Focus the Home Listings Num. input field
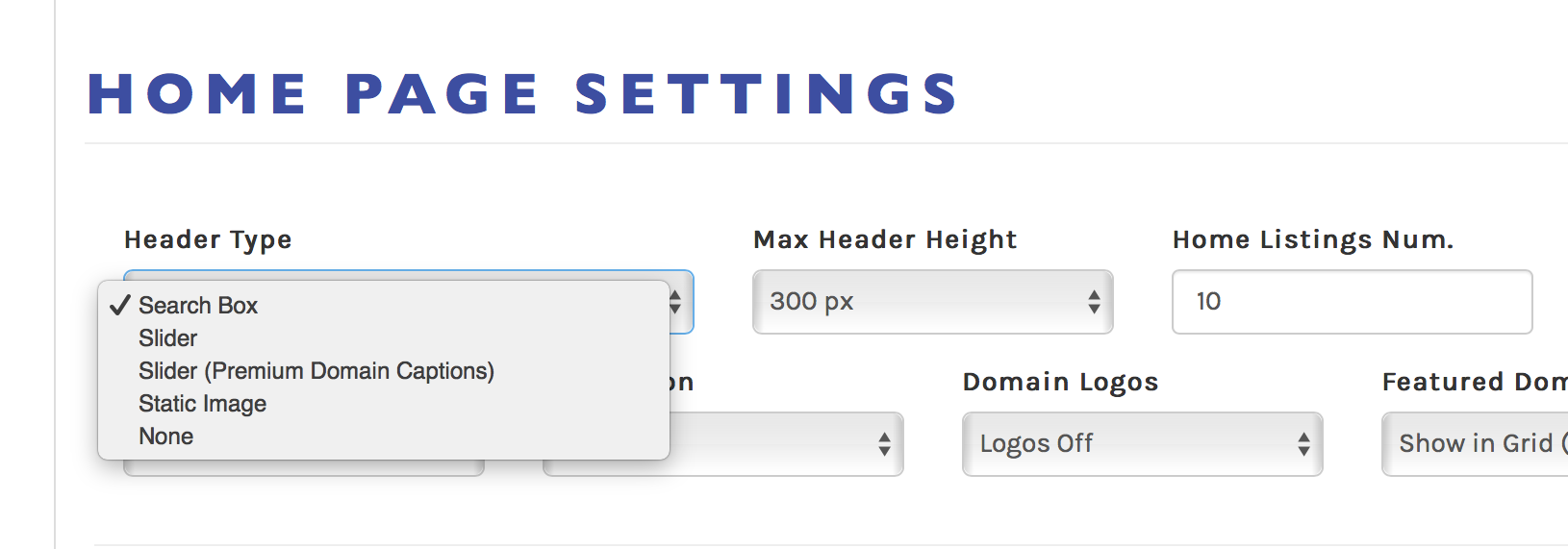 (x=1352, y=302)
